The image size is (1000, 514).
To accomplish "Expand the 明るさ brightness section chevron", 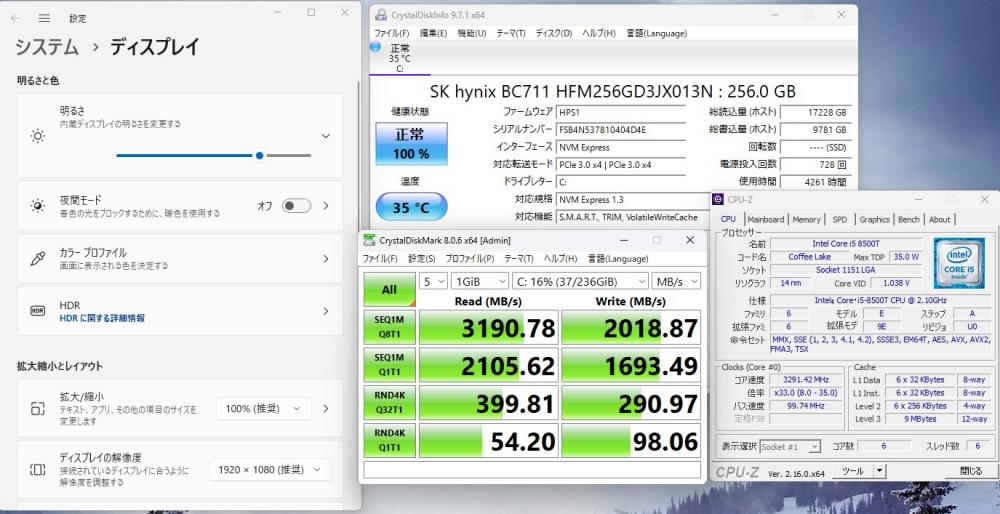I will (325, 136).
